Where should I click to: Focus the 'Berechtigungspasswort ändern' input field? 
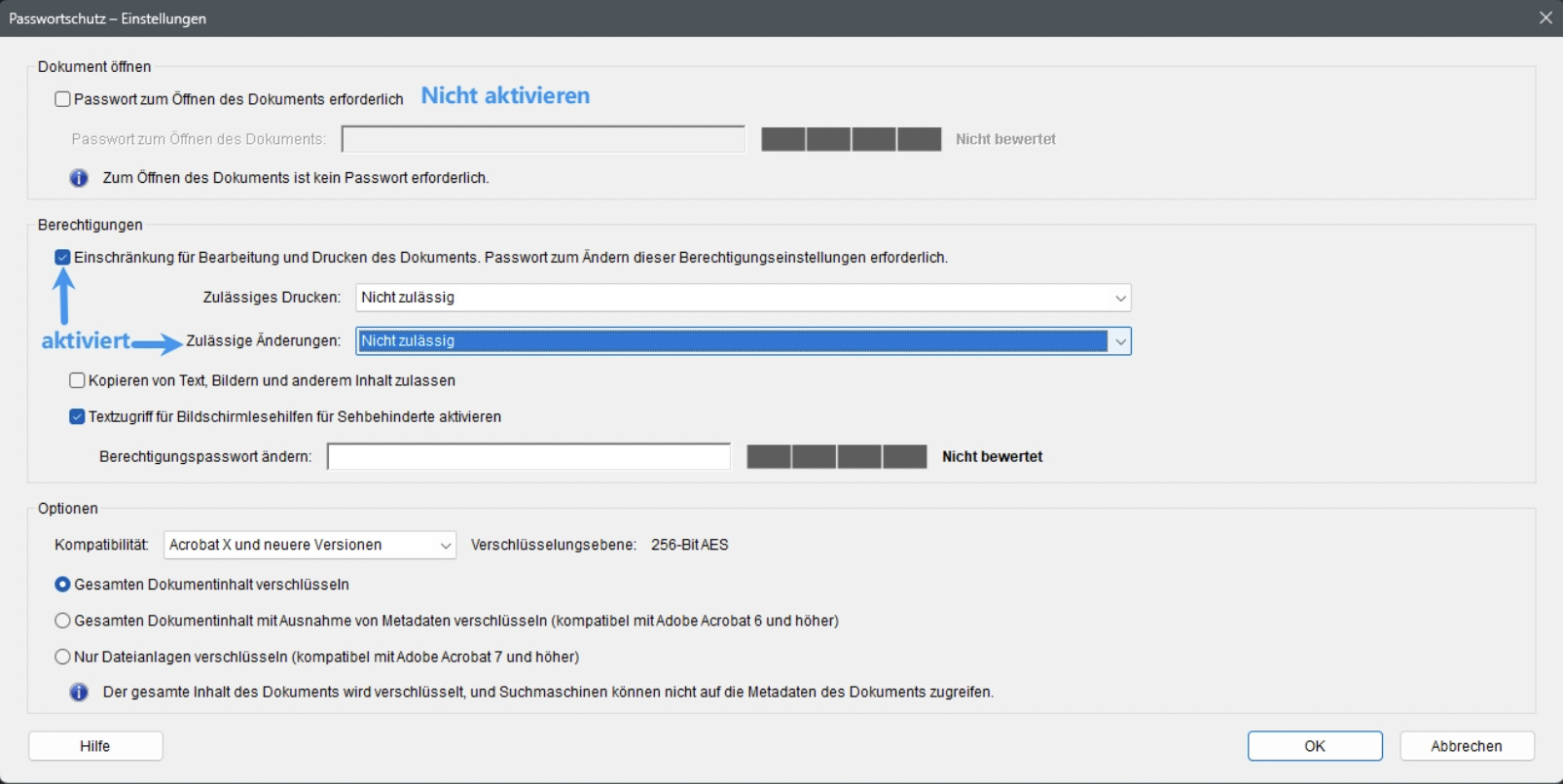click(x=528, y=456)
